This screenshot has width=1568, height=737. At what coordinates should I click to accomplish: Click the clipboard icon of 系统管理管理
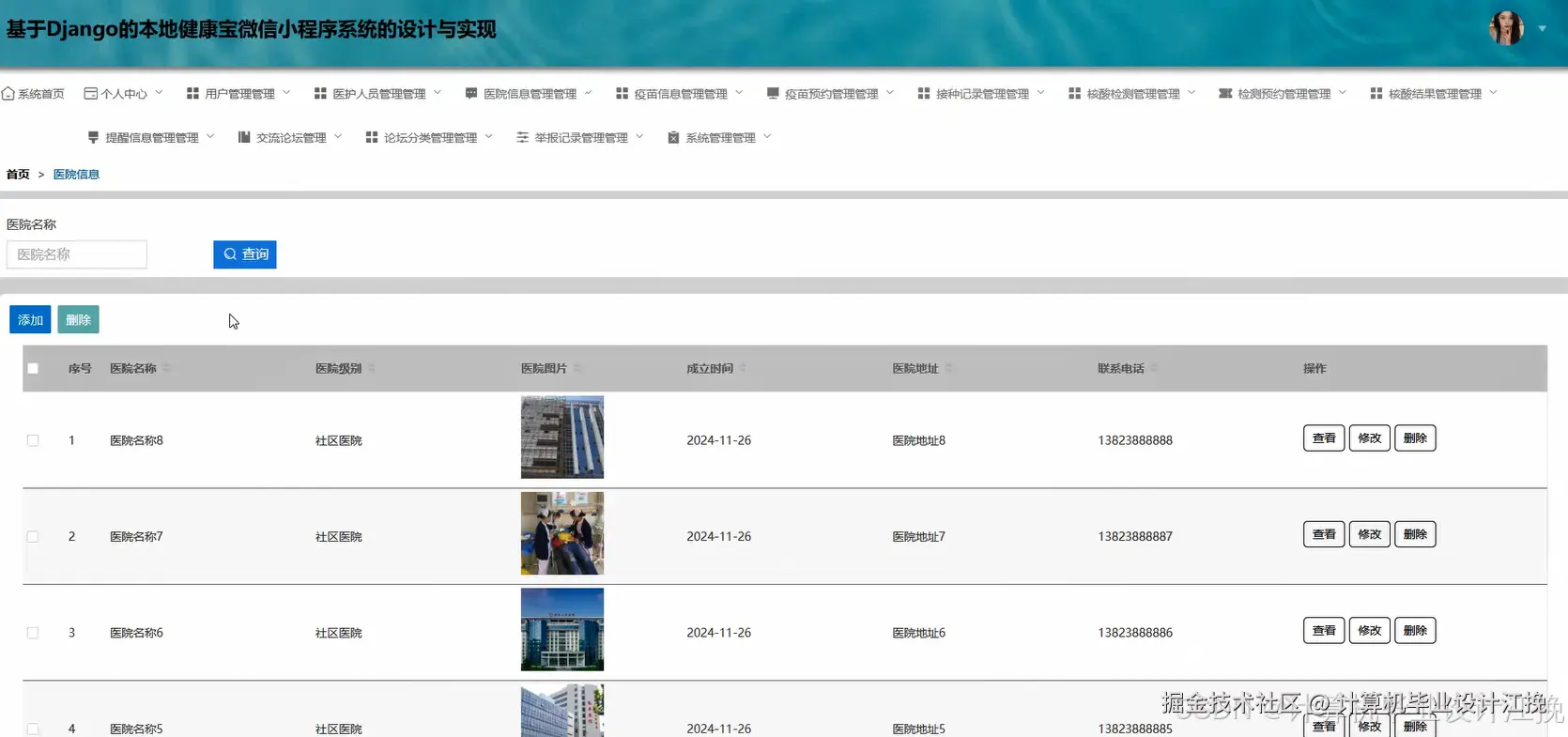[x=673, y=137]
